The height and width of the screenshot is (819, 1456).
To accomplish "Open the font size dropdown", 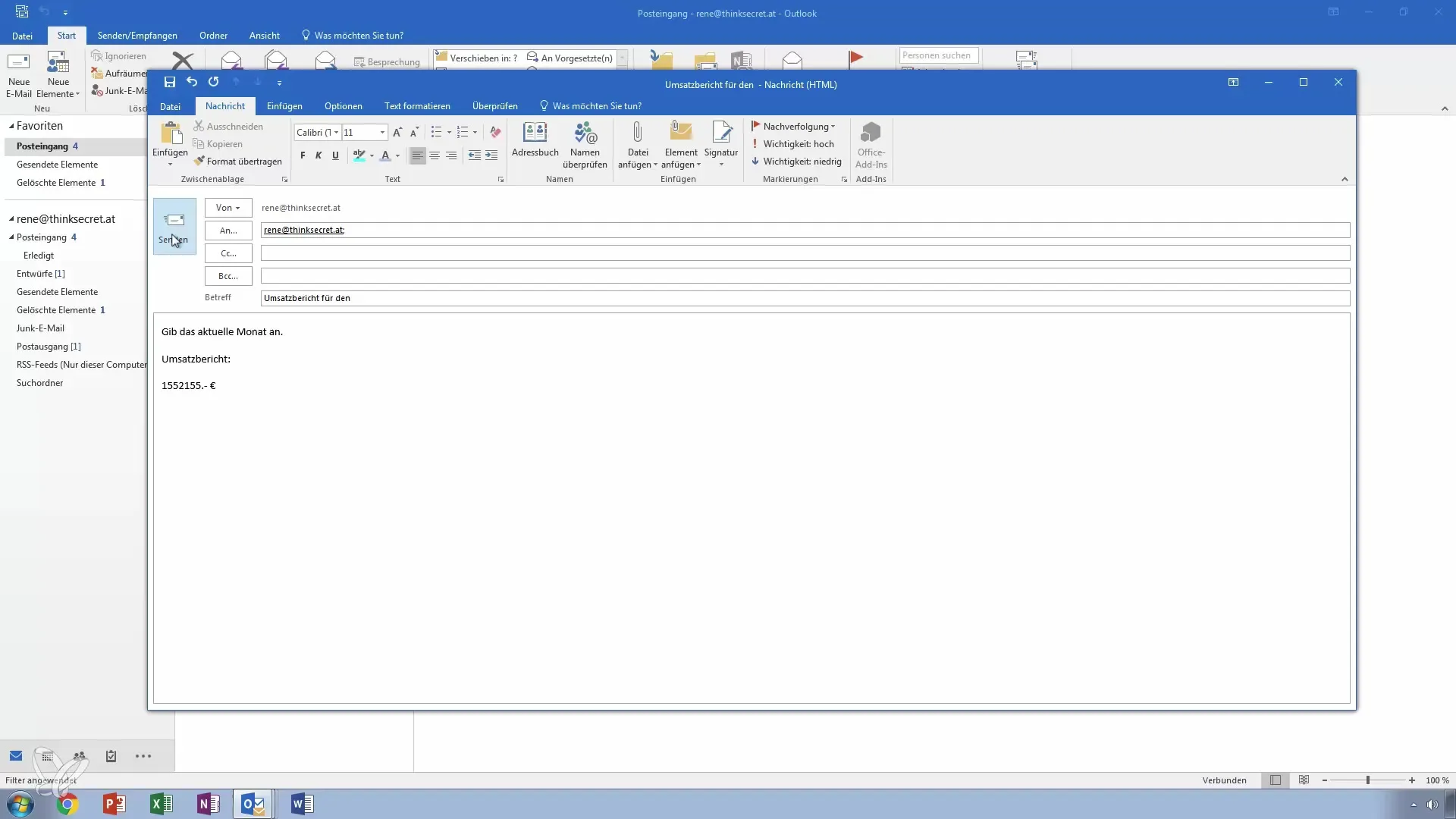I will tap(383, 132).
